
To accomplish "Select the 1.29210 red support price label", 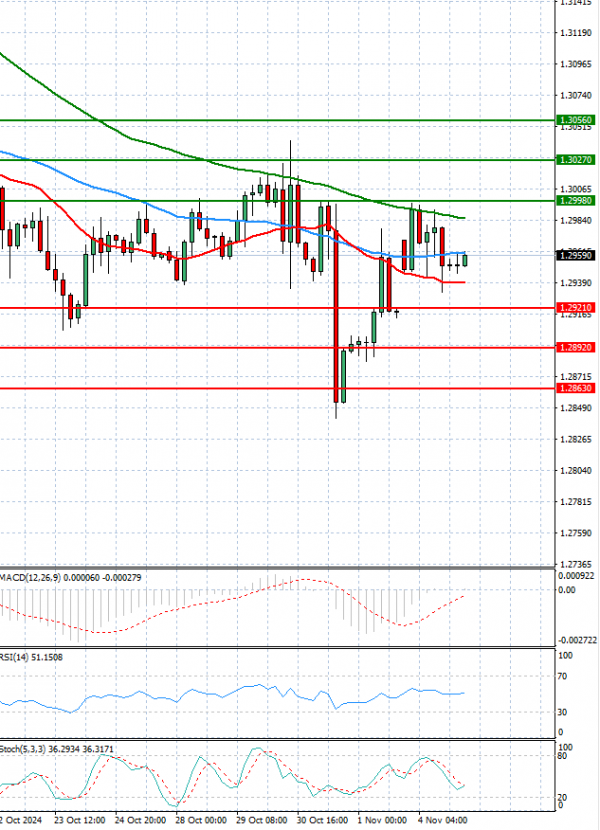I will [x=575, y=309].
